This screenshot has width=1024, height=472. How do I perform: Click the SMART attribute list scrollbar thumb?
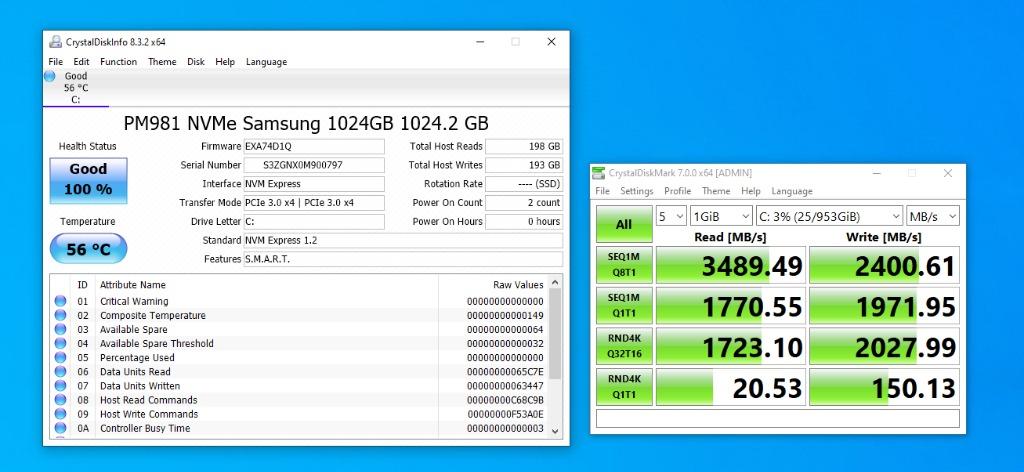click(x=555, y=334)
